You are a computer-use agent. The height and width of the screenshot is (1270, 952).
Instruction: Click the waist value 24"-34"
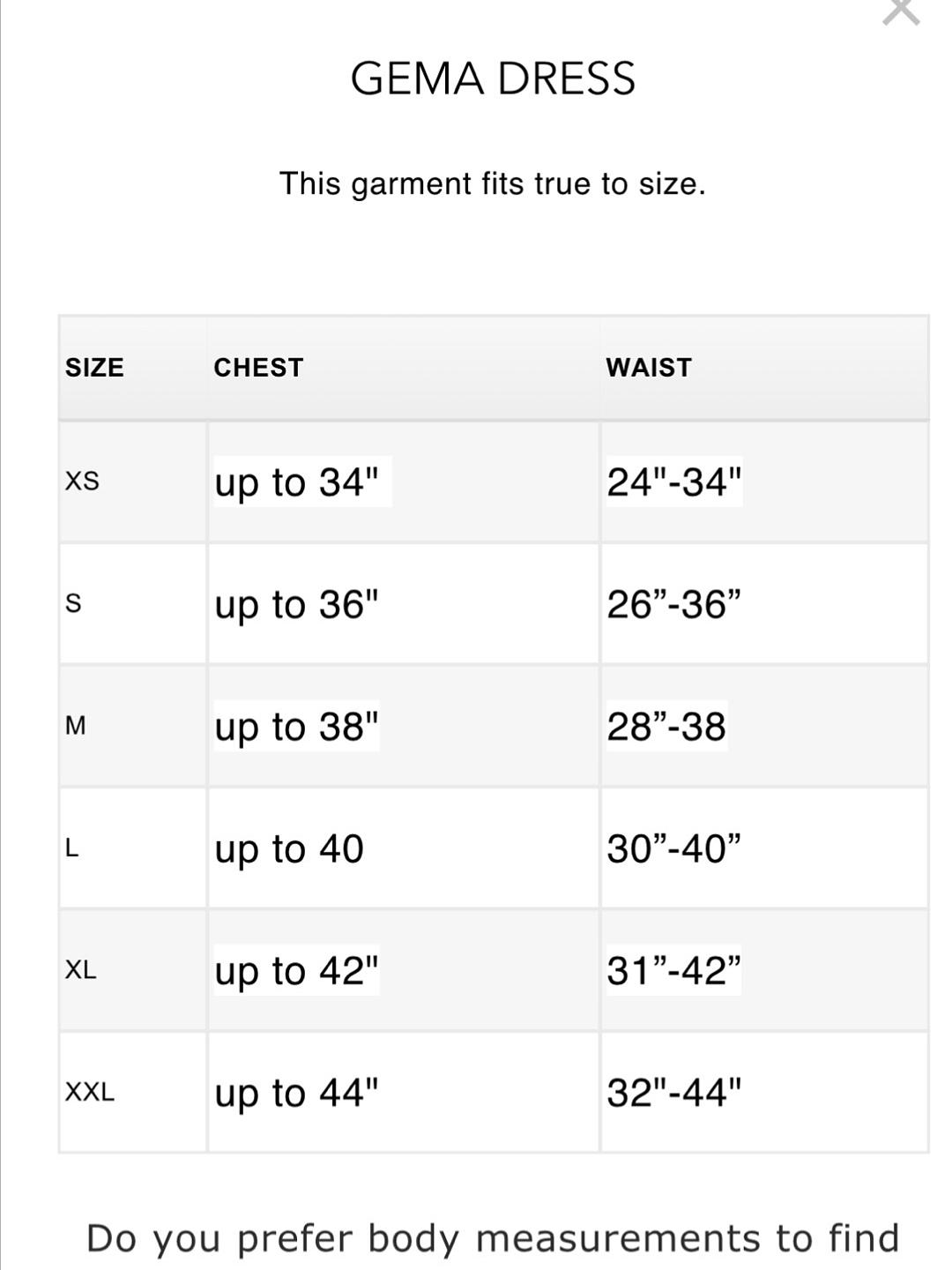click(x=674, y=482)
